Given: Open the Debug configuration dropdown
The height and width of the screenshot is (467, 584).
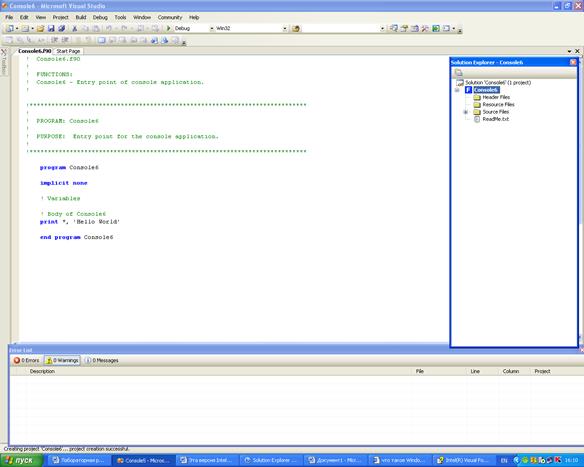Looking at the screenshot, I should pyautogui.click(x=212, y=28).
